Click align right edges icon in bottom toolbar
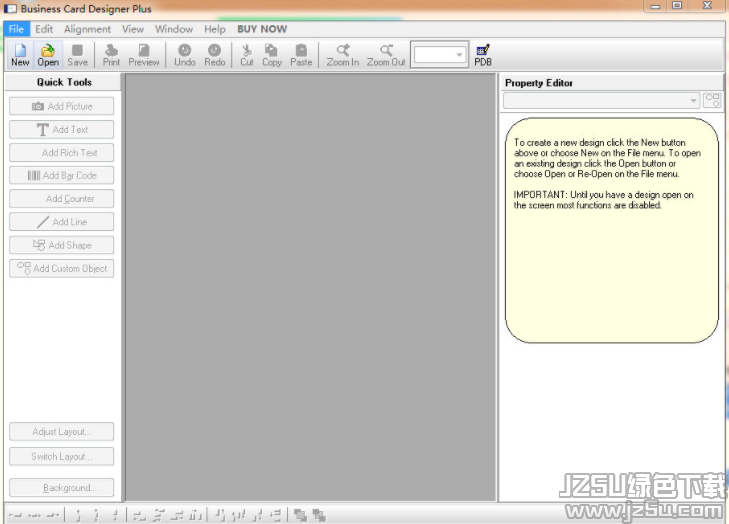The image size is (729, 524). [53, 515]
